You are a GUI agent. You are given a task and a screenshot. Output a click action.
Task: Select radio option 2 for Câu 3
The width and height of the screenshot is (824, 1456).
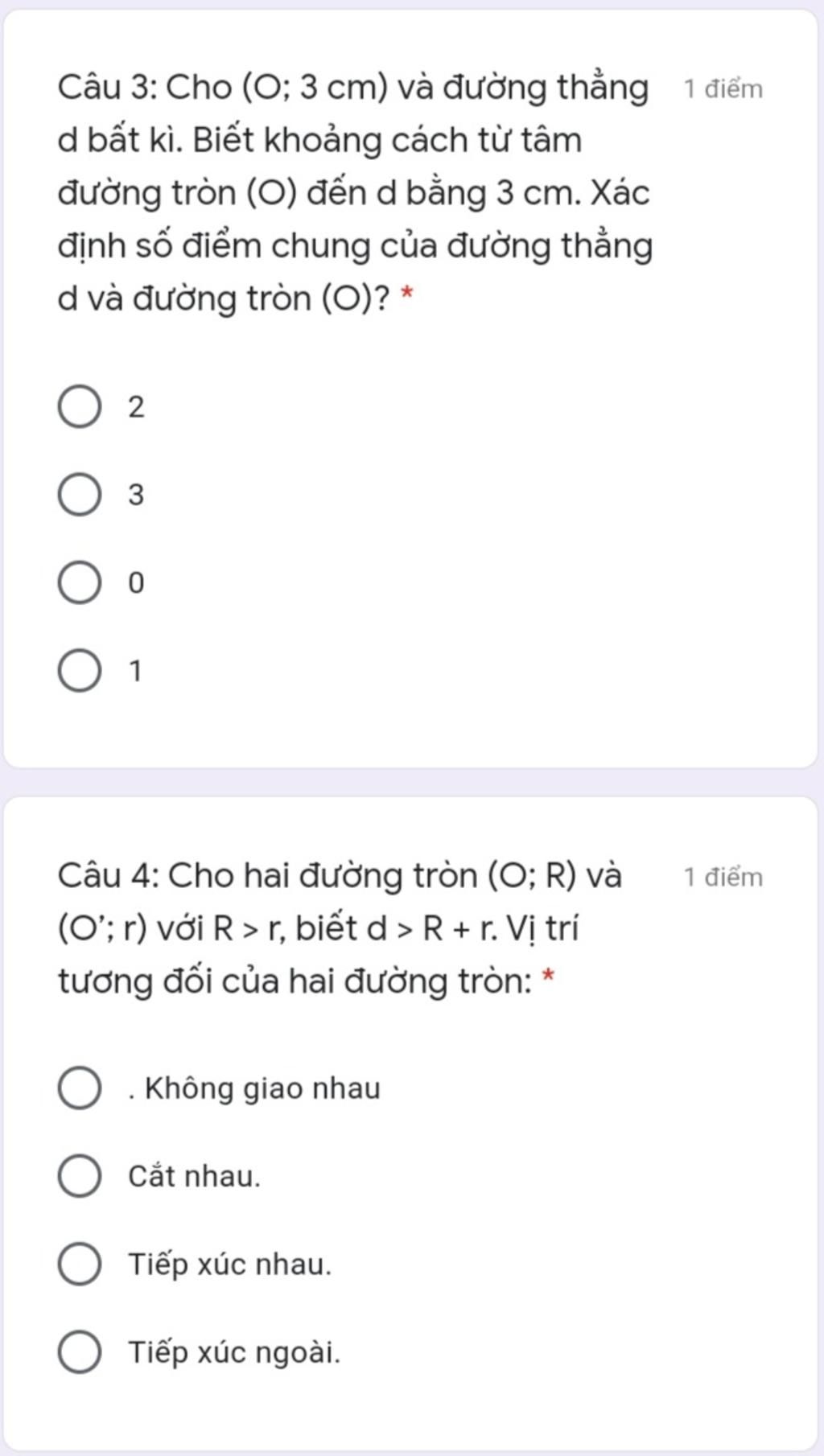(80, 407)
